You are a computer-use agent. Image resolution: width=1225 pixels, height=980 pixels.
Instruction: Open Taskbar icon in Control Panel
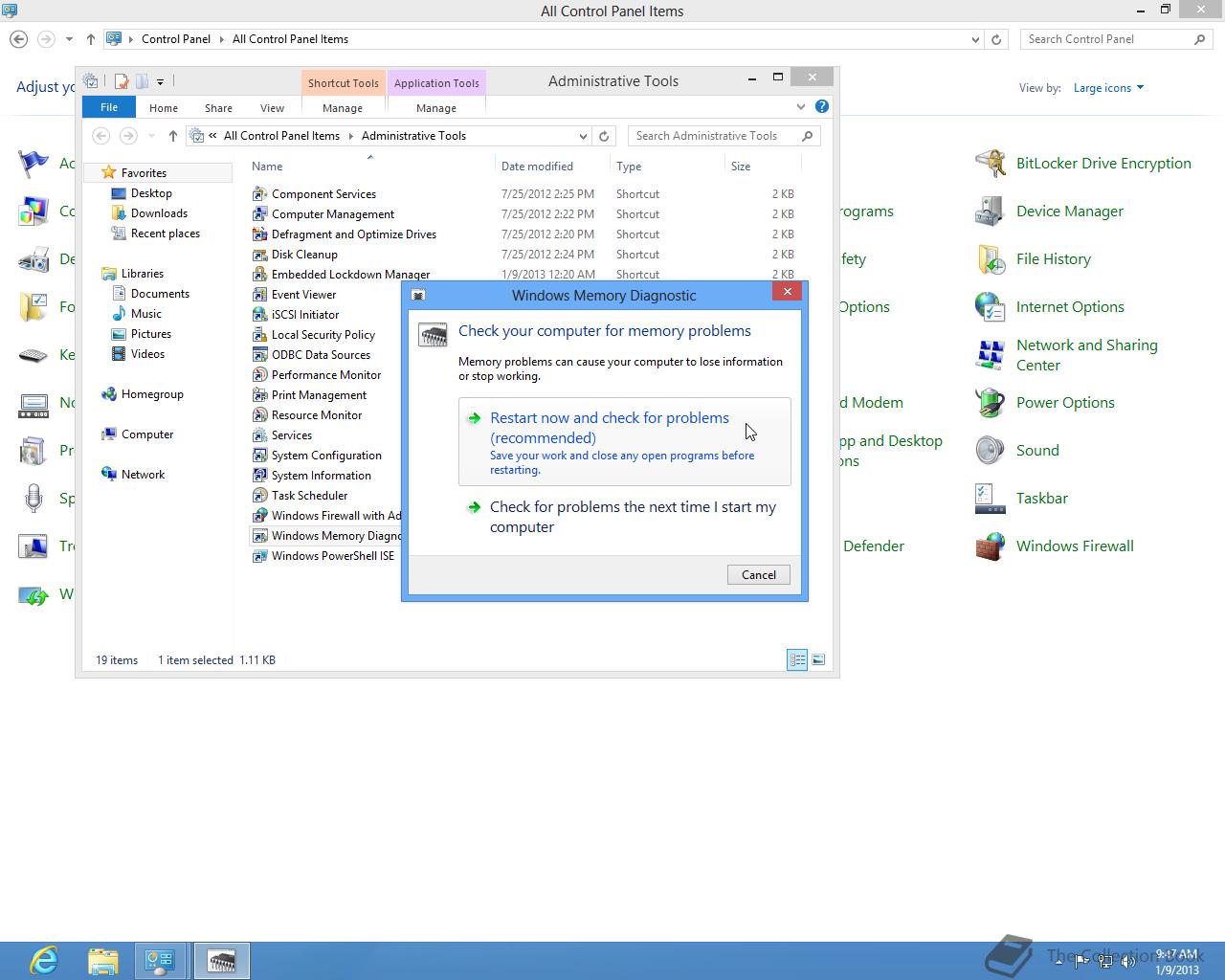tap(990, 499)
